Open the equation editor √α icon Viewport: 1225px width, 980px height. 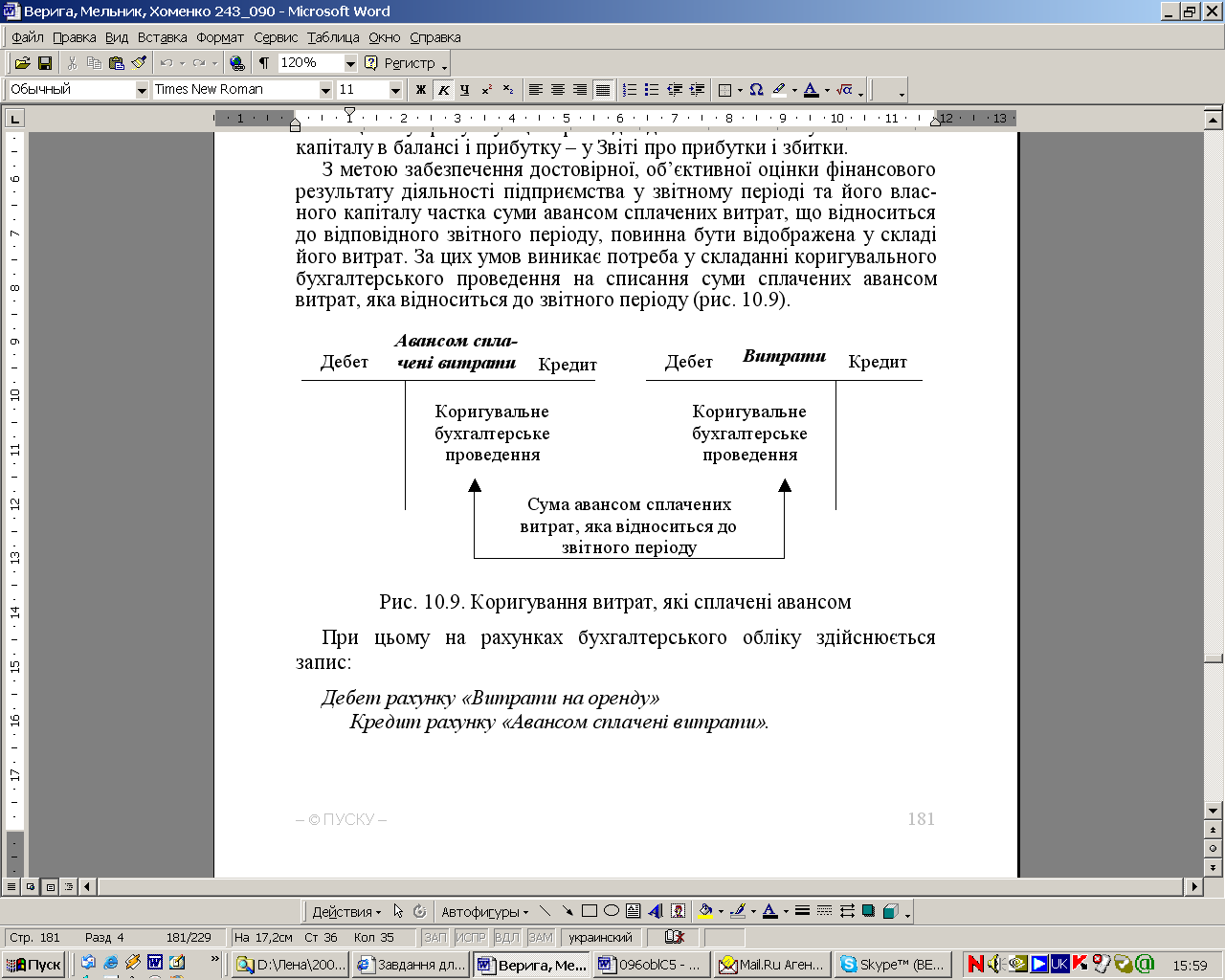(x=844, y=90)
